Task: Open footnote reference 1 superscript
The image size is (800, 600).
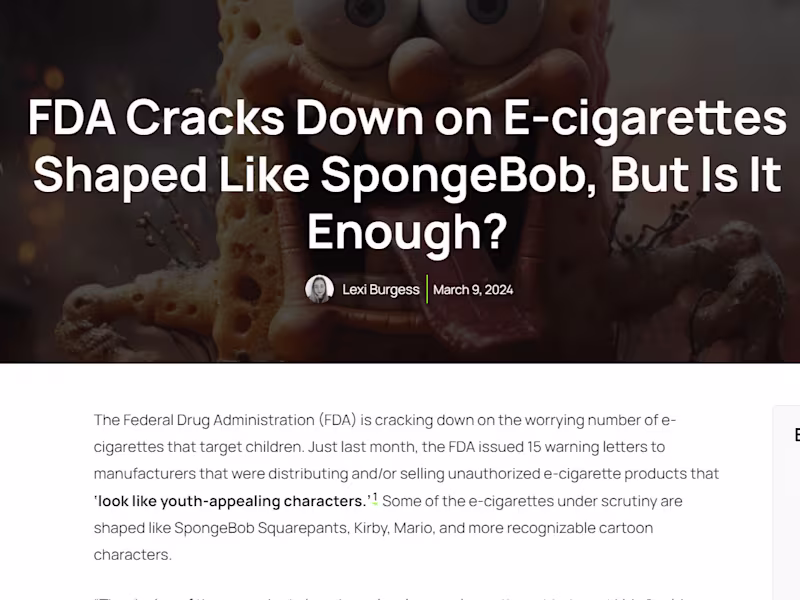Action: point(375,497)
